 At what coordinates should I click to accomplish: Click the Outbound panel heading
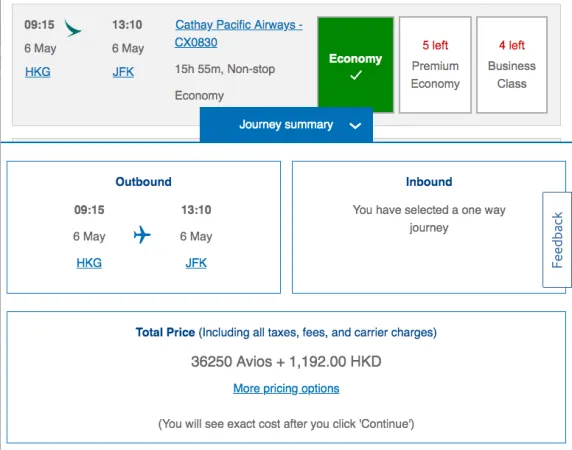tap(143, 182)
